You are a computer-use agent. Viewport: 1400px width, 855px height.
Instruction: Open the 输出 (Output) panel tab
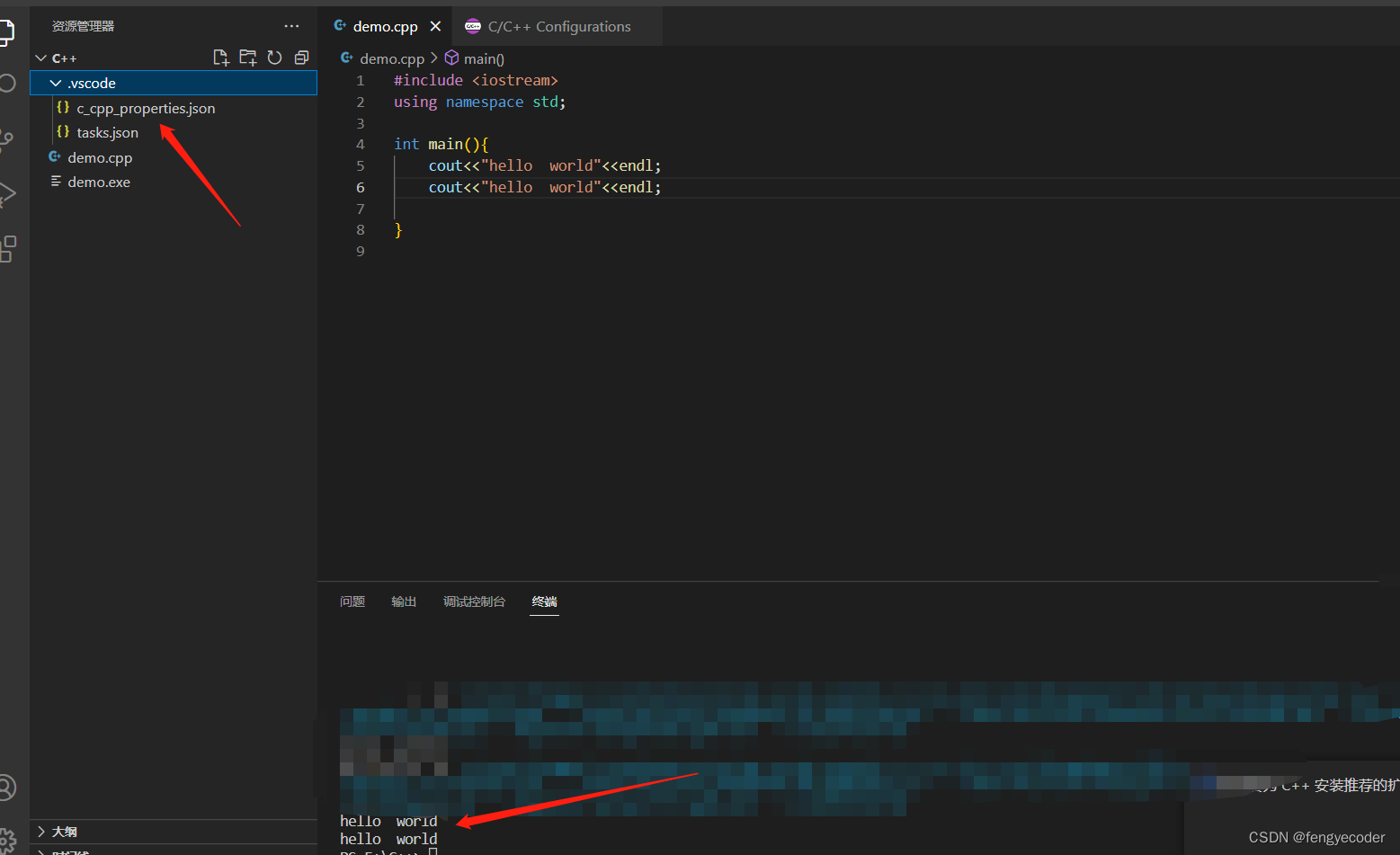pyautogui.click(x=404, y=601)
